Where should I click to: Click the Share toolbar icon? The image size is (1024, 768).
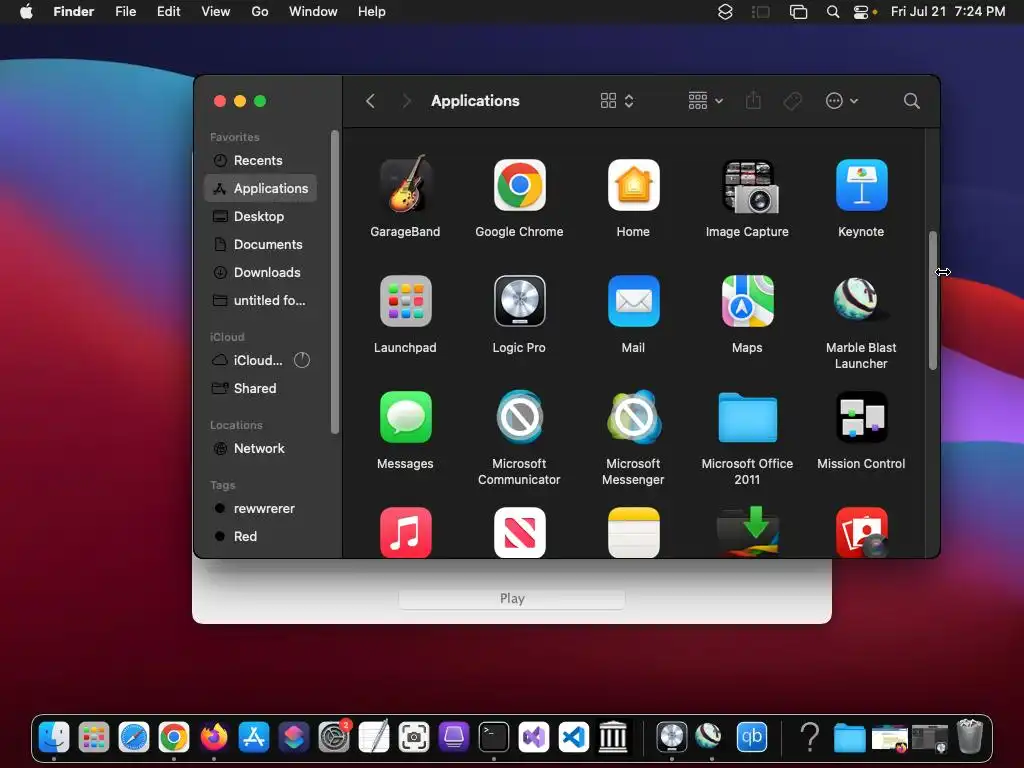[753, 101]
